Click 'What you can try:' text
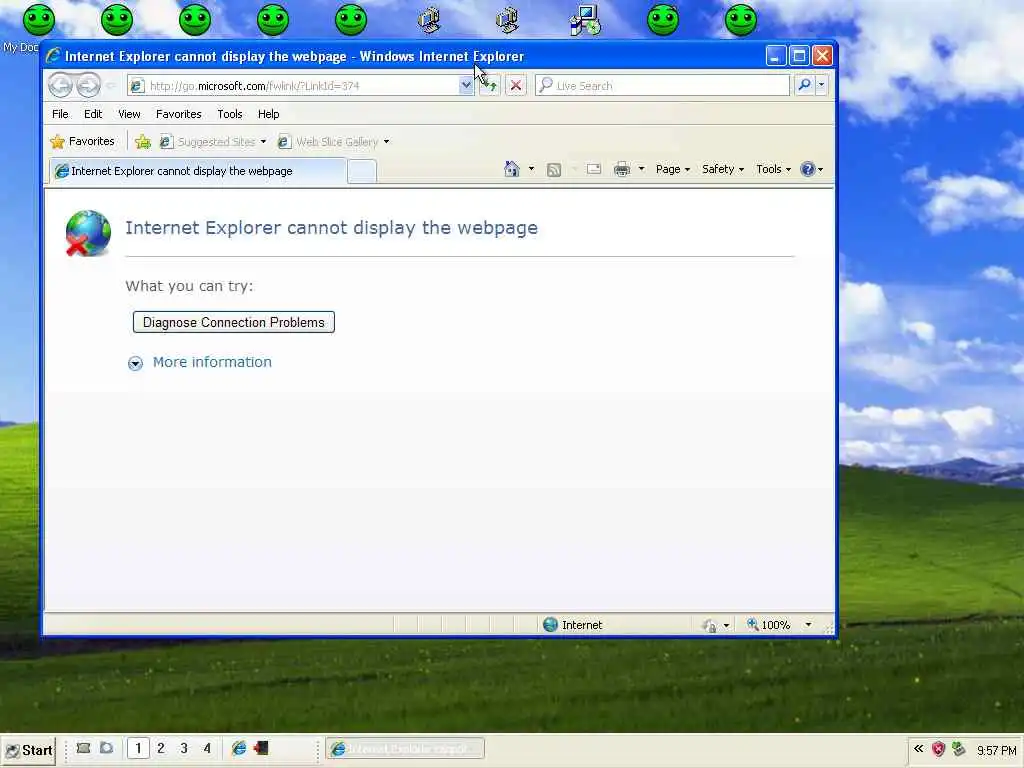This screenshot has width=1024, height=768. click(189, 286)
